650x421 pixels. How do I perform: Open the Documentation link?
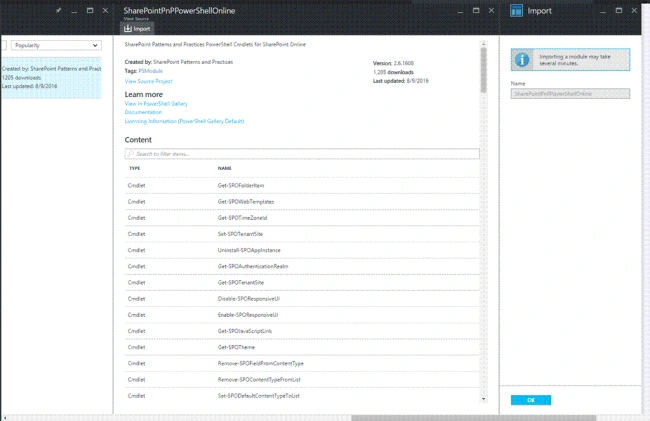tap(143, 112)
